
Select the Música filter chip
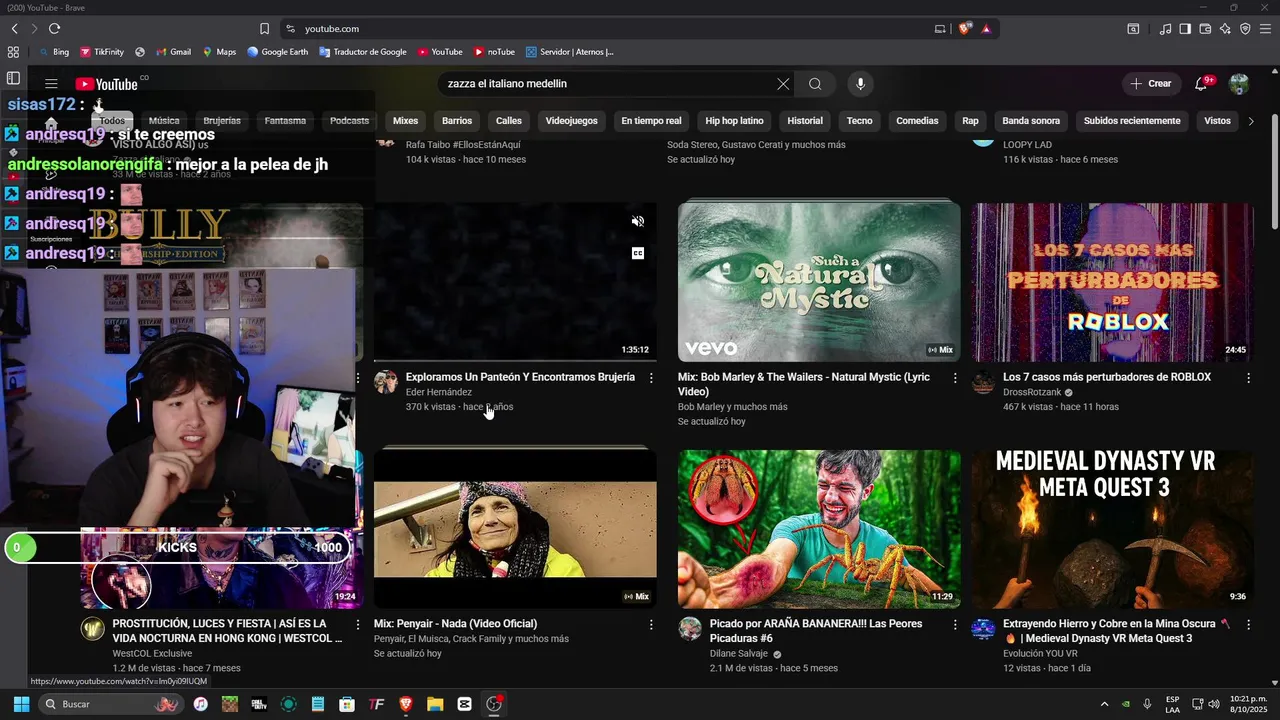(164, 121)
